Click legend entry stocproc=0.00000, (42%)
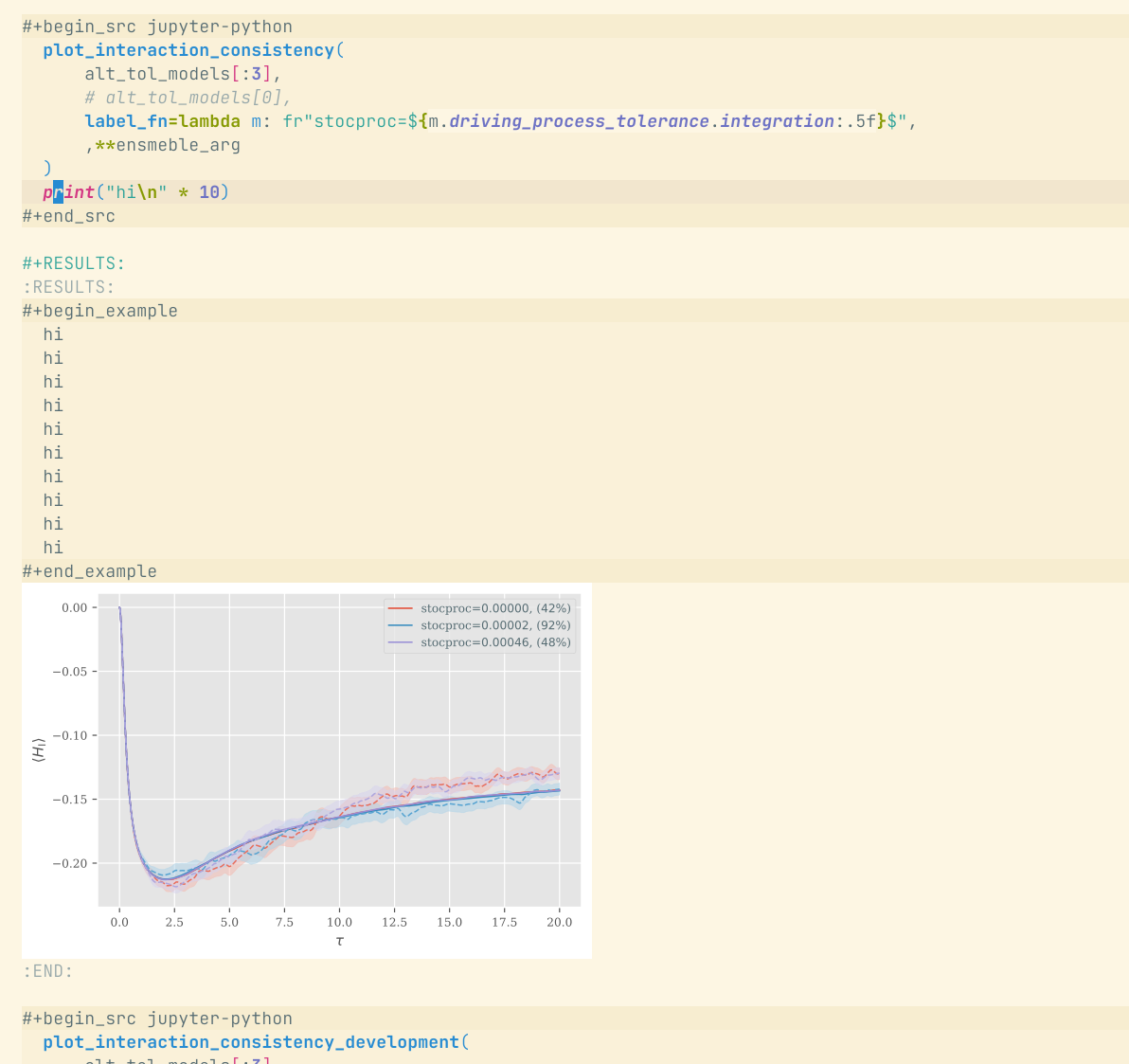Screen dimensions: 1129x1064 (x=495, y=608)
